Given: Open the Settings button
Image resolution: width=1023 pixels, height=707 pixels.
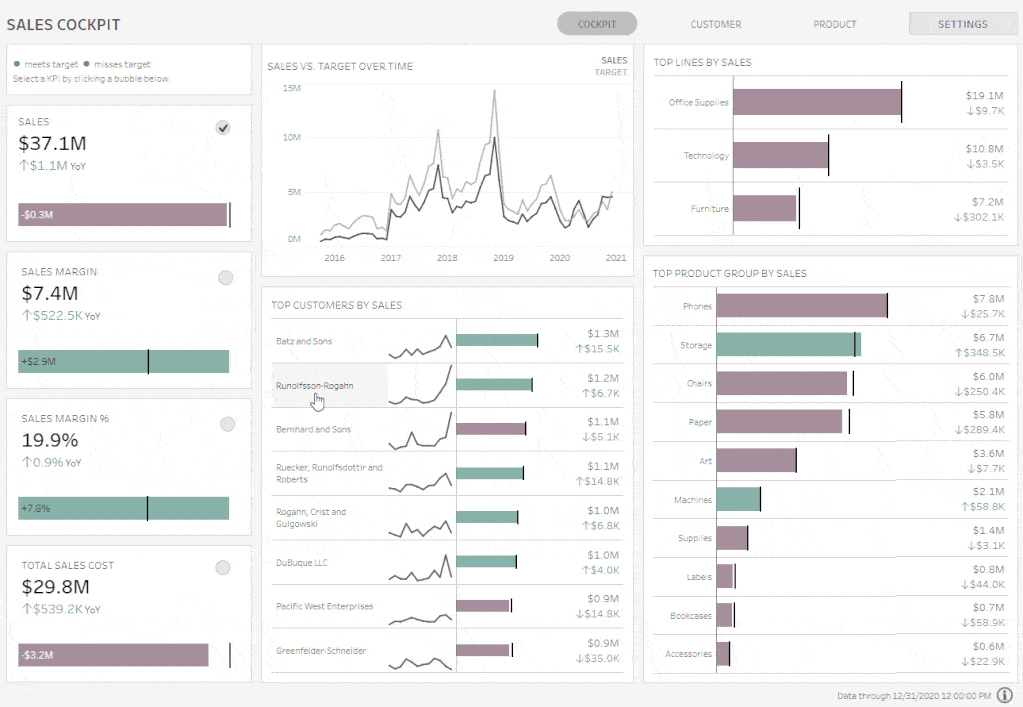Looking at the screenshot, I should coord(962,24).
